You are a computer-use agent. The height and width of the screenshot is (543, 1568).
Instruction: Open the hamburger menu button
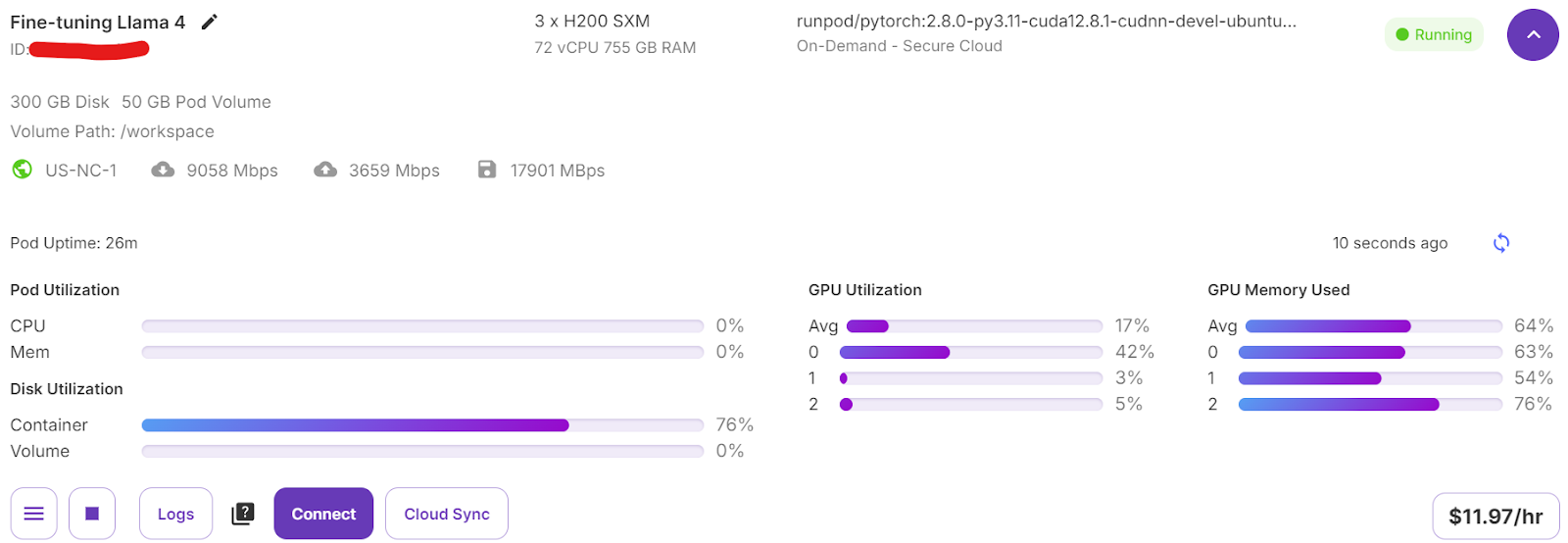[33, 514]
